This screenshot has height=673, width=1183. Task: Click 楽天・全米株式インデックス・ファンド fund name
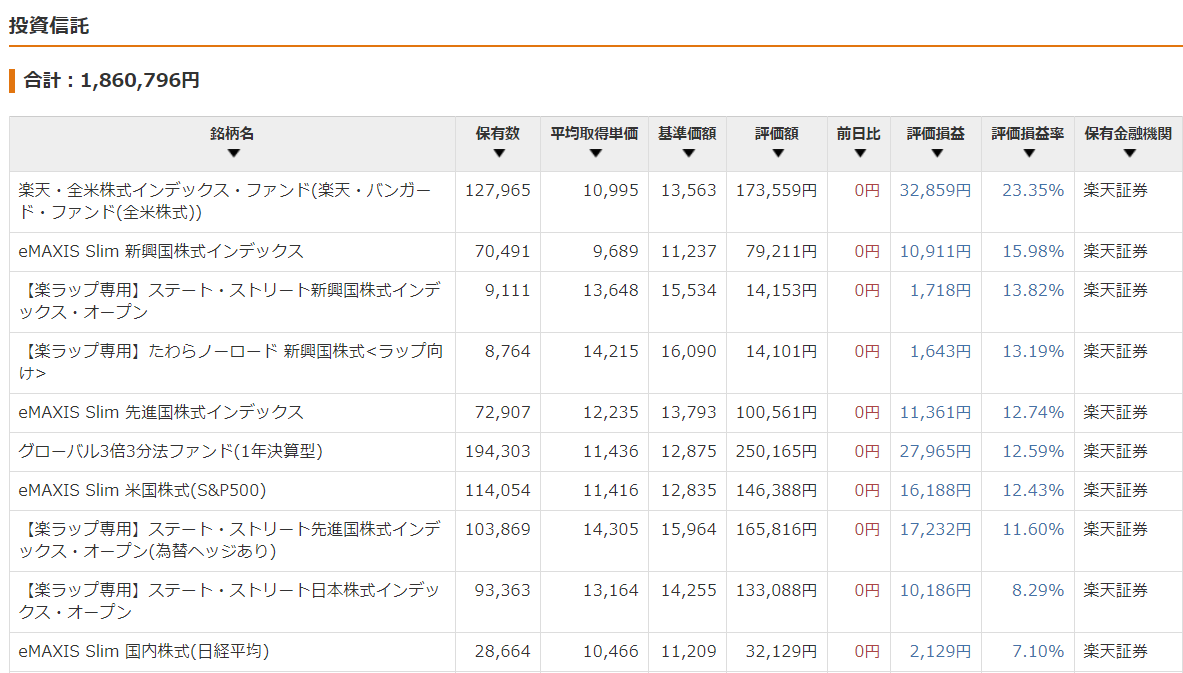(225, 201)
